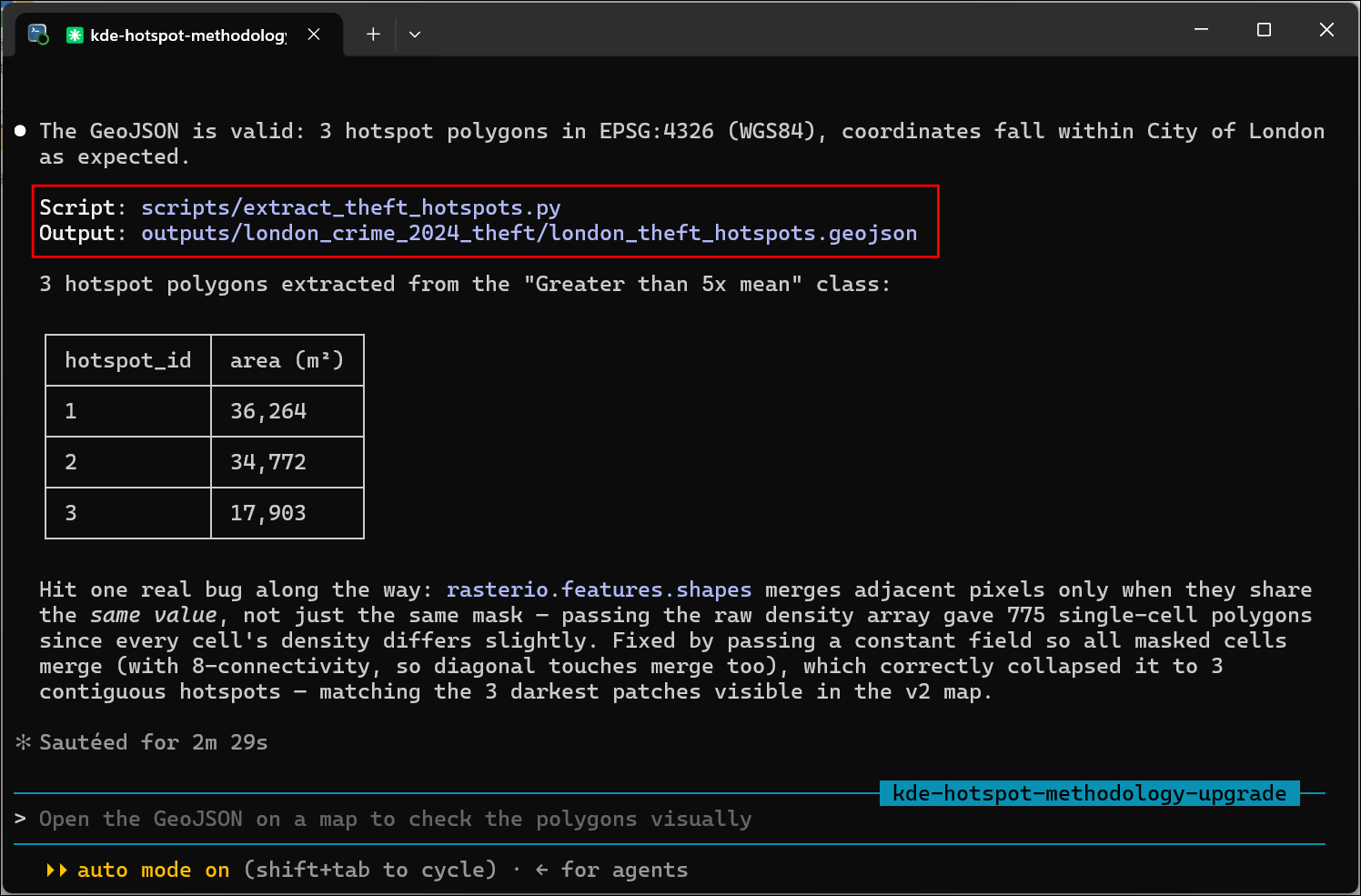Click hotspot_id cell with value 1
The width and height of the screenshot is (1361, 896).
[x=128, y=411]
